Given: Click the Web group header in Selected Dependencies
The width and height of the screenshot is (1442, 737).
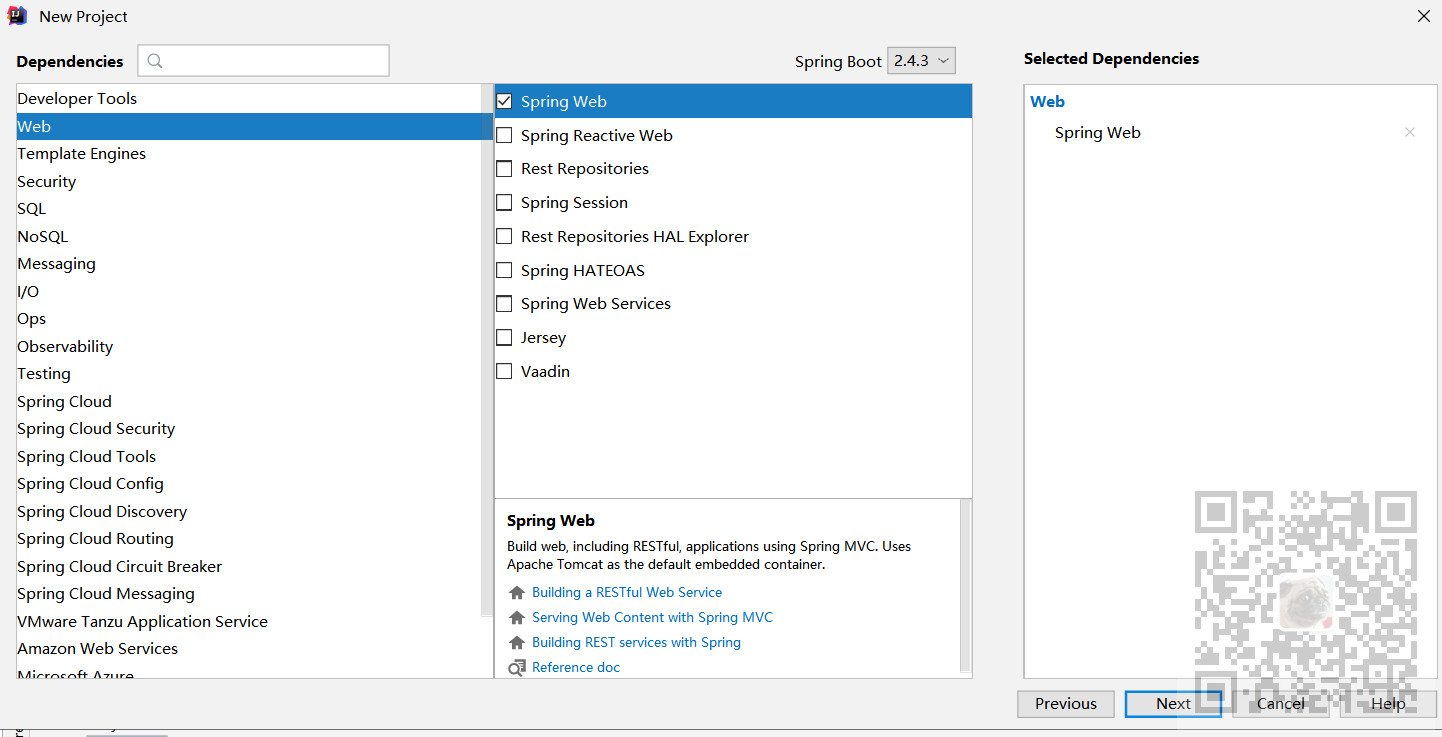Looking at the screenshot, I should click(x=1047, y=101).
